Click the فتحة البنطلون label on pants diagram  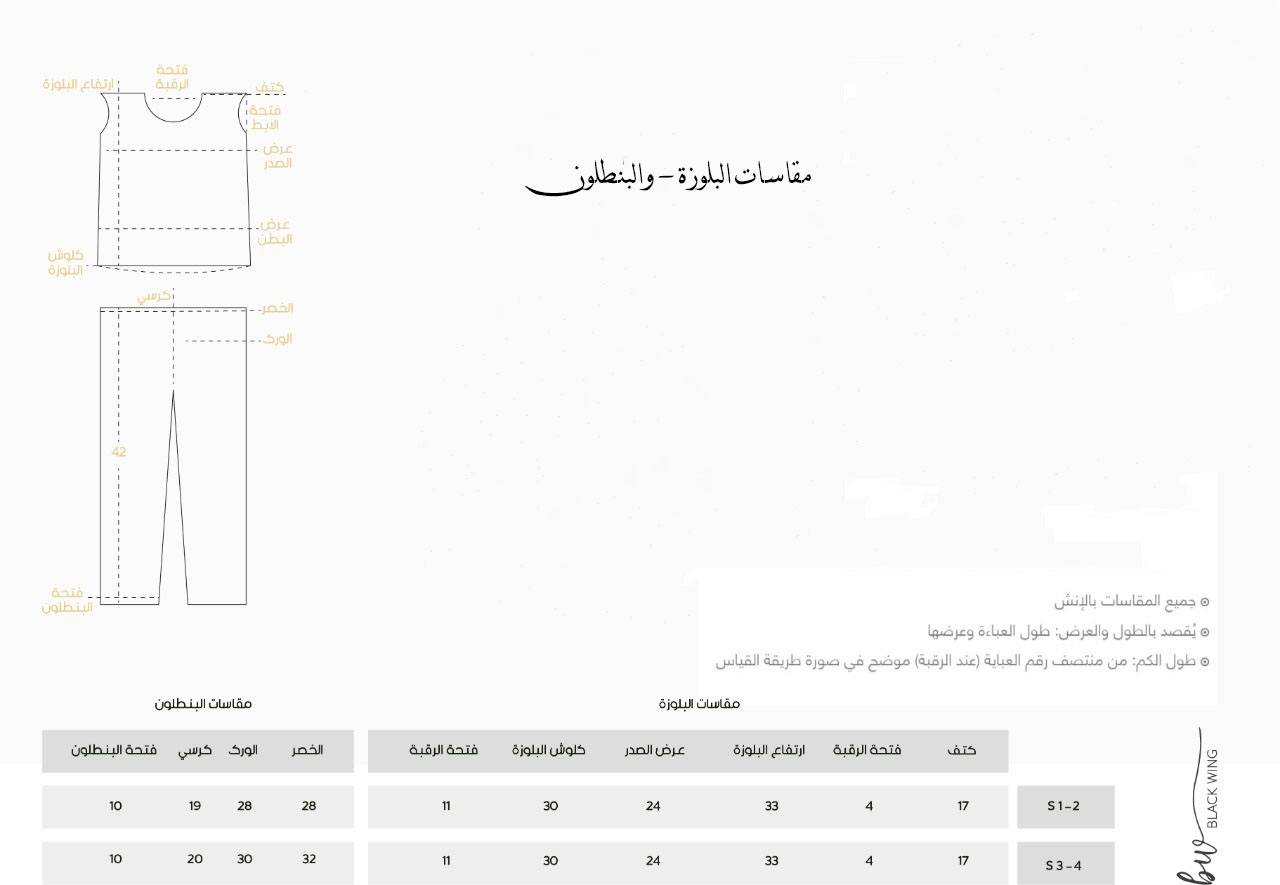point(68,600)
